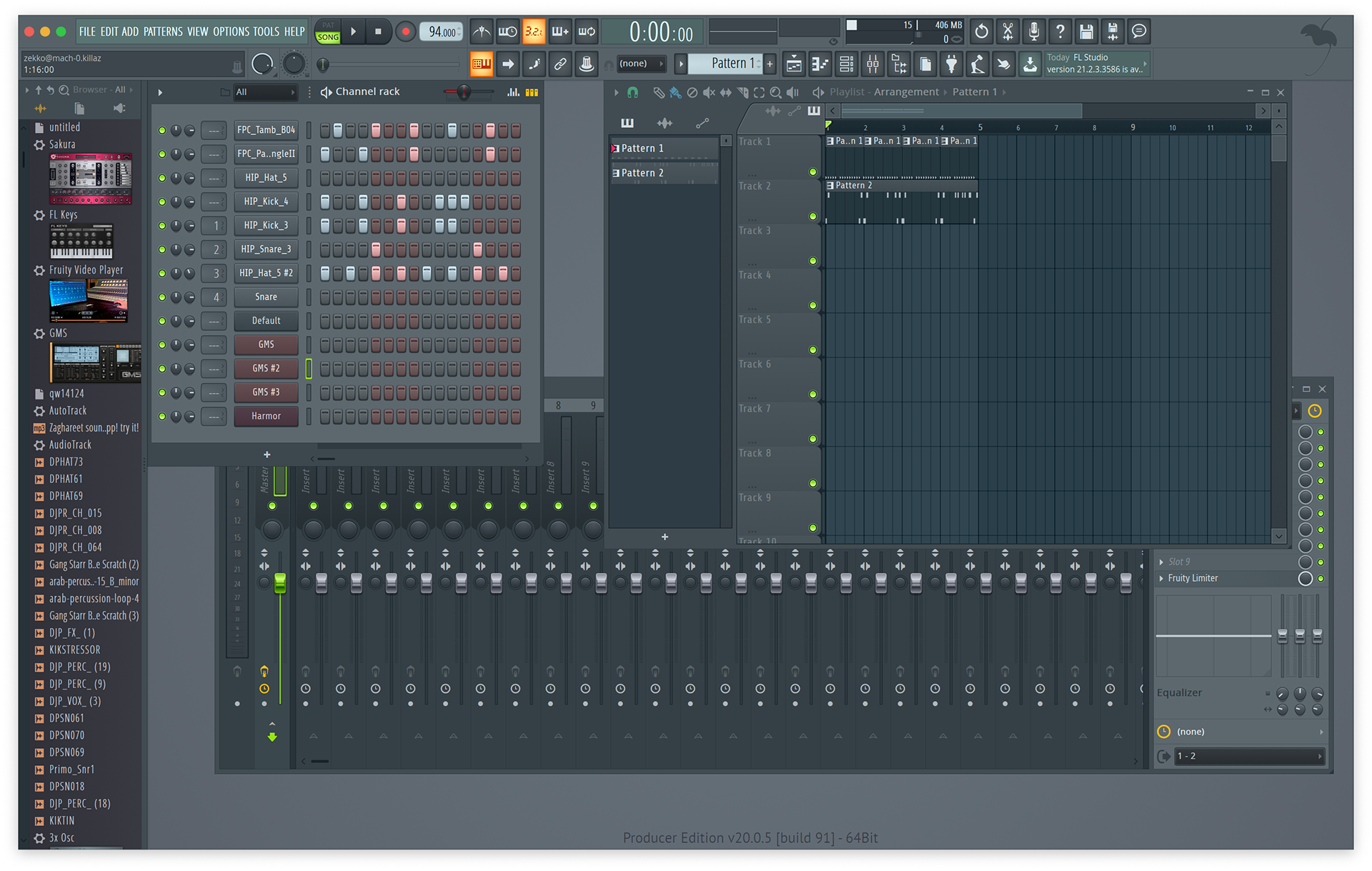
Task: Open the TOOLS menu
Action: coord(266,31)
